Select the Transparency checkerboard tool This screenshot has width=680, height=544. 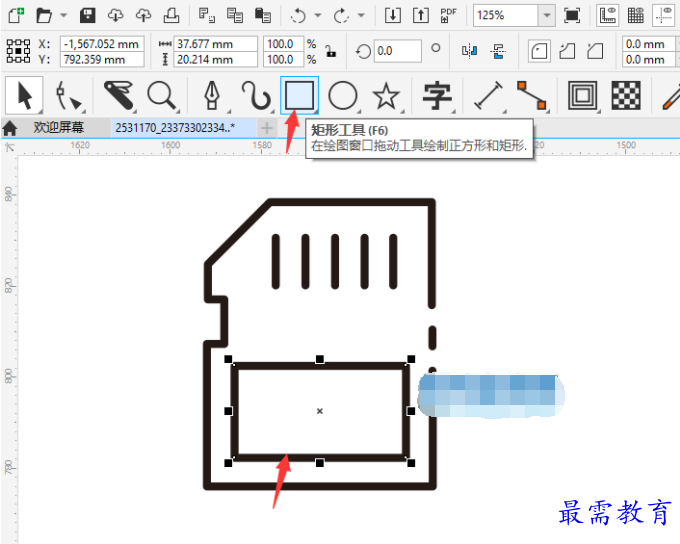[x=626, y=95]
